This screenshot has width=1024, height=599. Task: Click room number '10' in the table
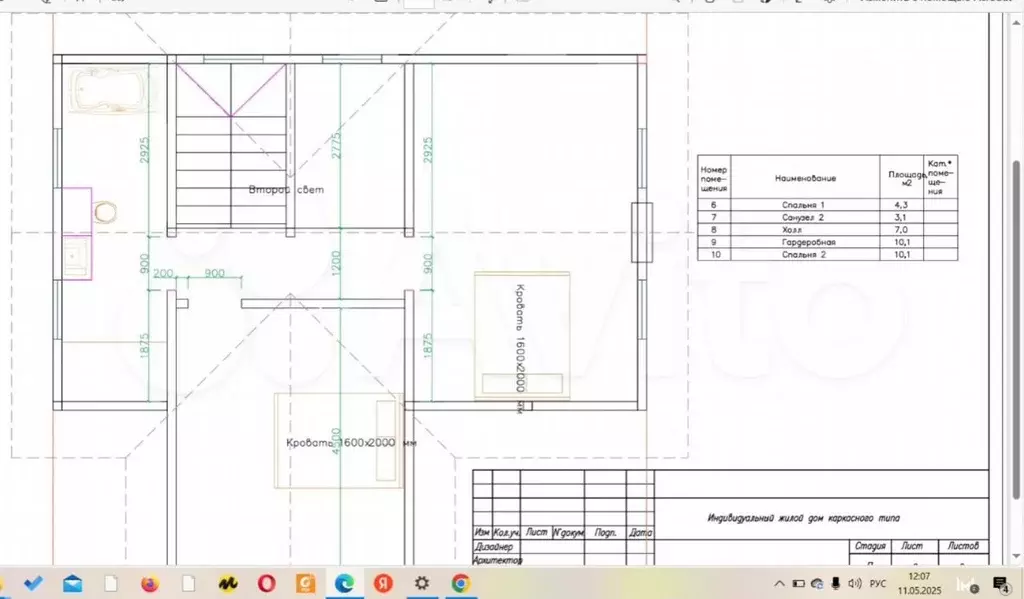(x=715, y=255)
